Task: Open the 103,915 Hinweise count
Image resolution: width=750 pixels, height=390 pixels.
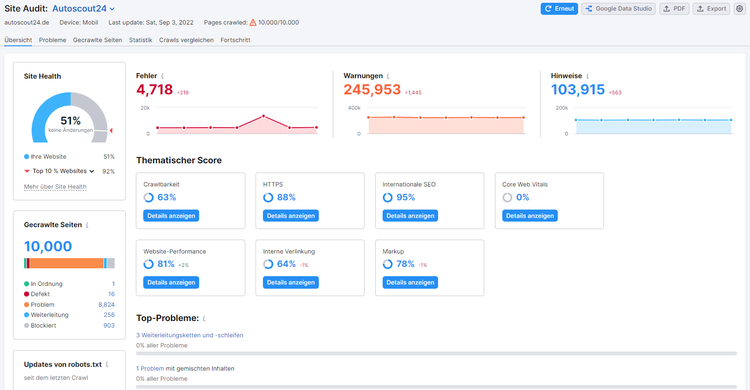Action: (x=578, y=89)
